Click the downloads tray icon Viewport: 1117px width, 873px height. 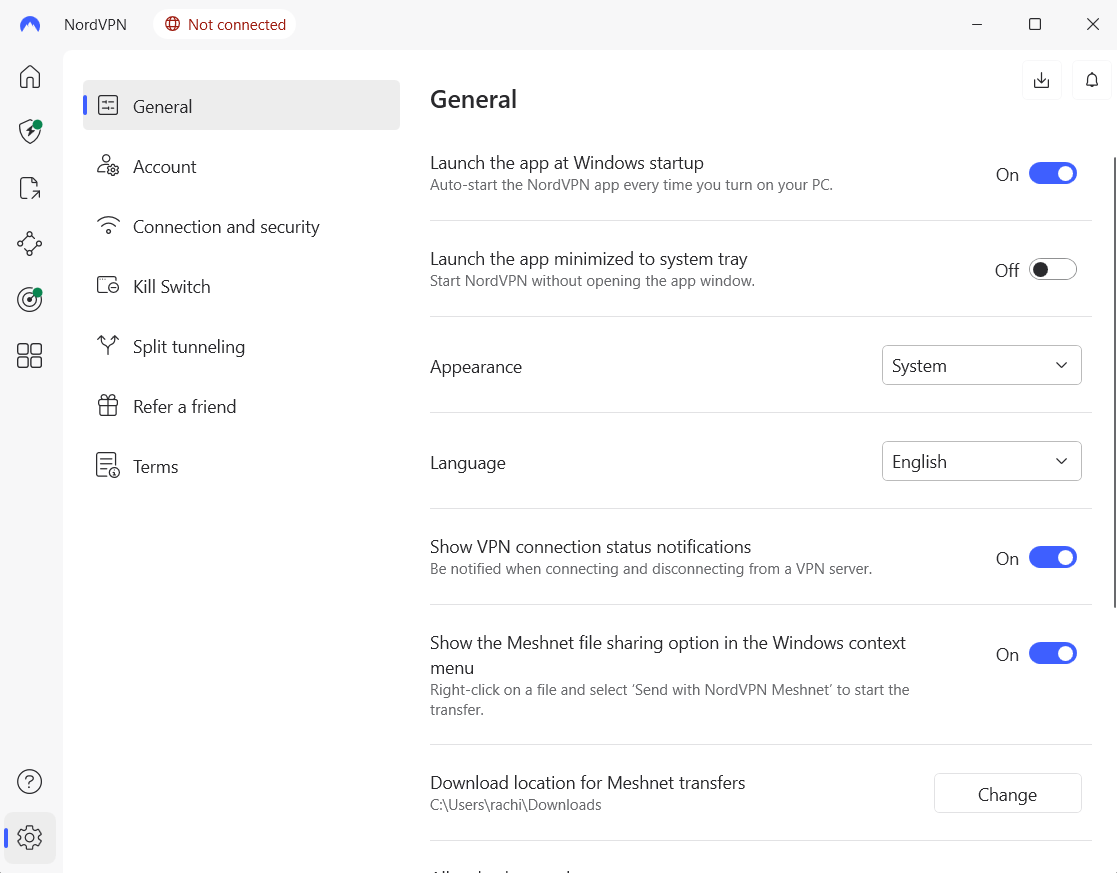[1041, 80]
